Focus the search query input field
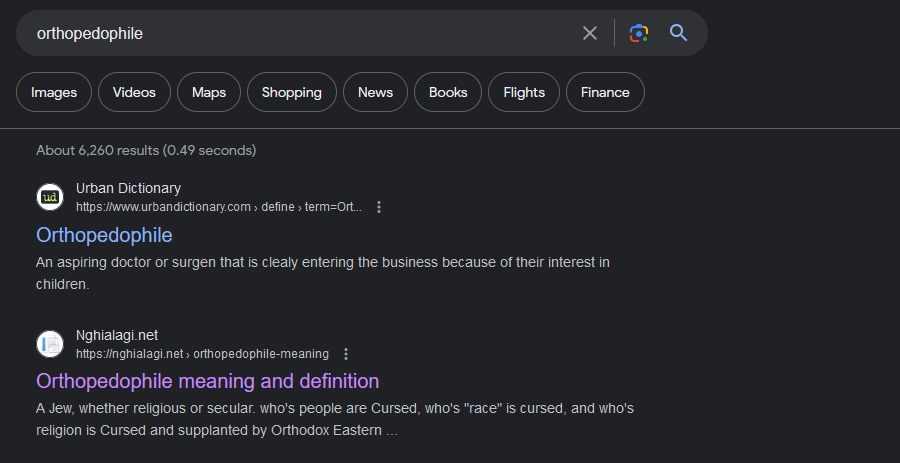 click(x=300, y=33)
